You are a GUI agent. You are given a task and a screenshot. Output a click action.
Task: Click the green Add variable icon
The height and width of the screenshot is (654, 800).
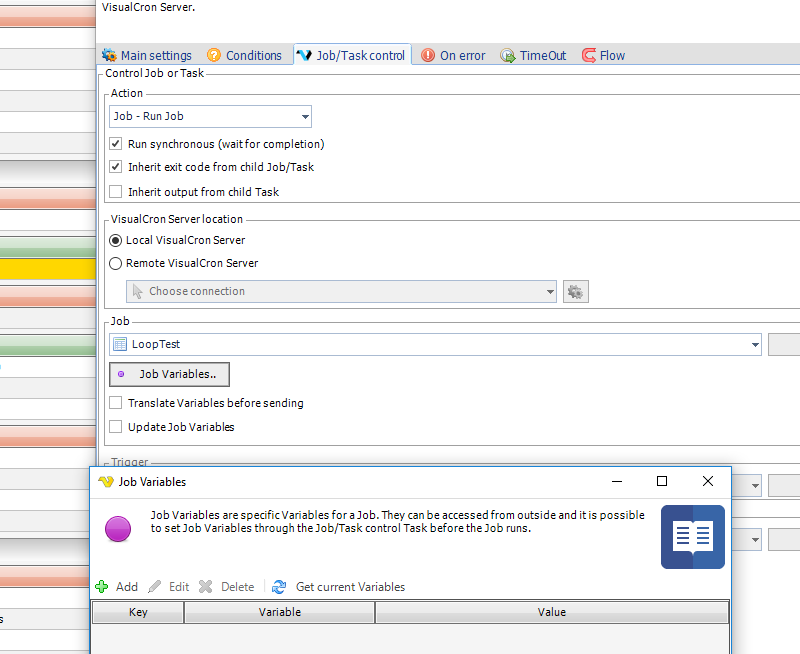pyautogui.click(x=101, y=587)
